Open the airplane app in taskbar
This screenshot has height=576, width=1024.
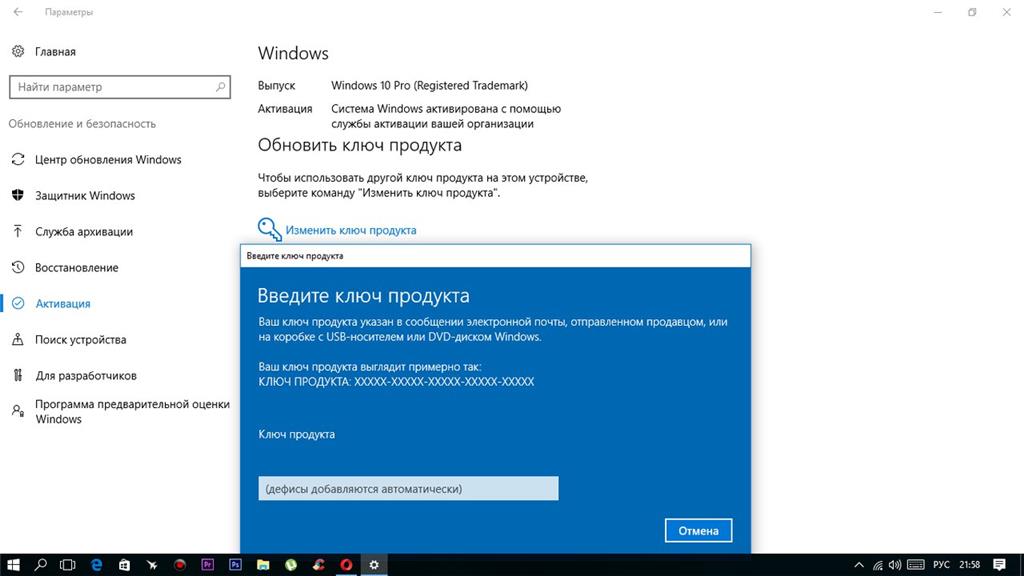tap(152, 565)
